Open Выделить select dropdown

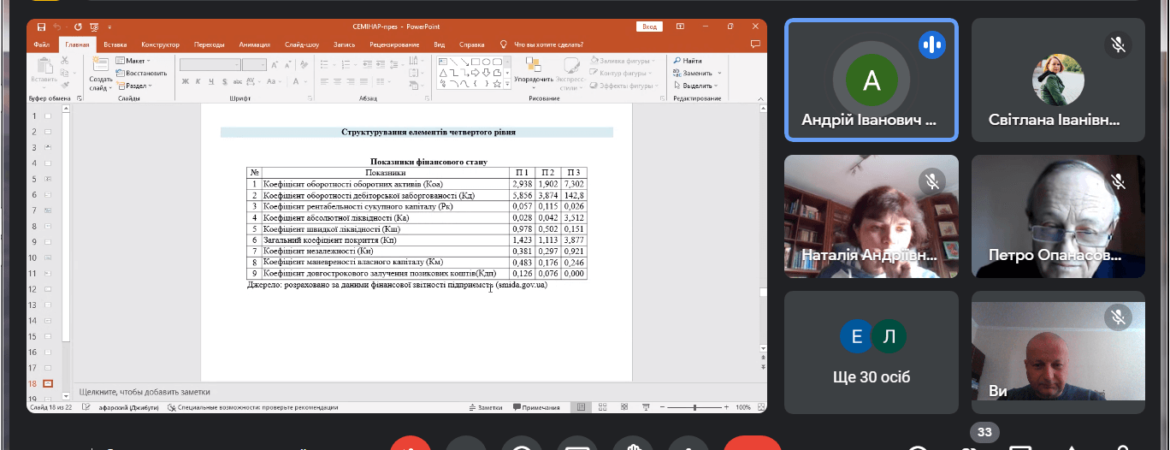(x=697, y=86)
